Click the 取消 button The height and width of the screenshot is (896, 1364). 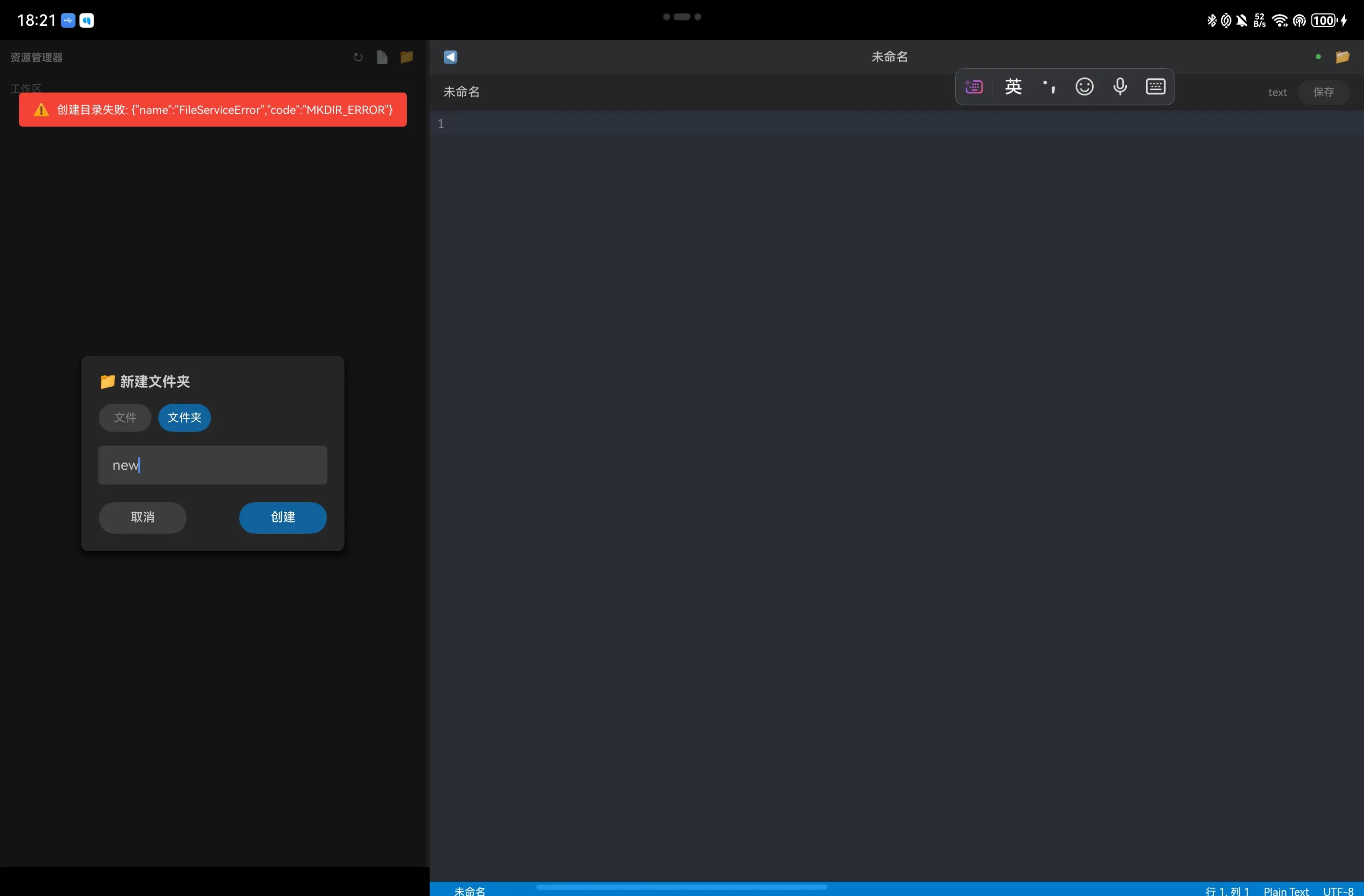click(143, 517)
